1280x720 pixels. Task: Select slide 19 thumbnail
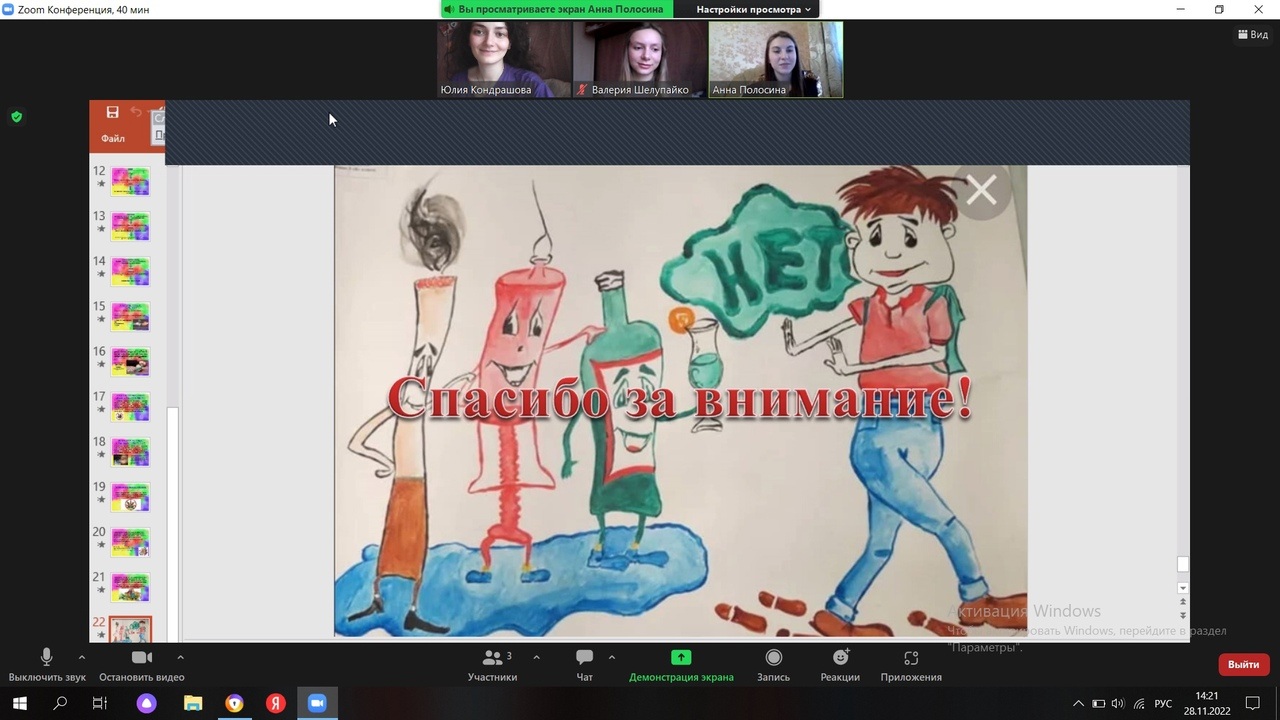(x=130, y=497)
